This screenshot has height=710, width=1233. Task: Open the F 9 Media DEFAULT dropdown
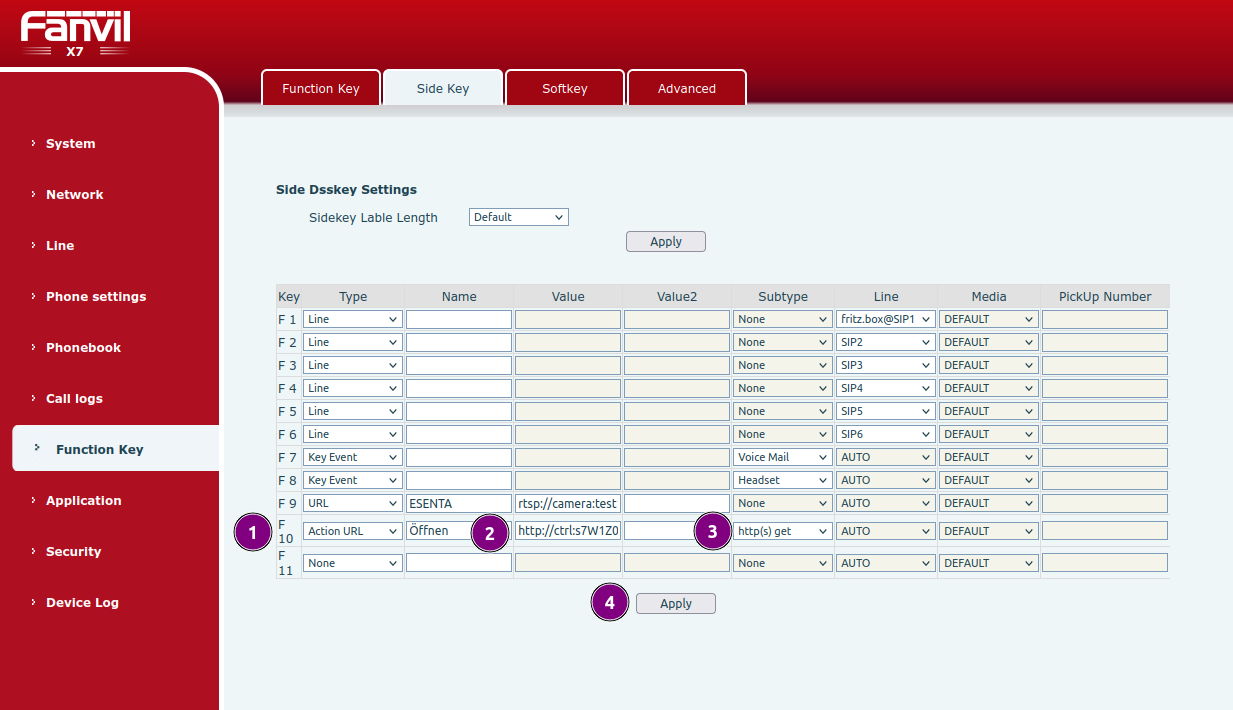click(x=989, y=503)
